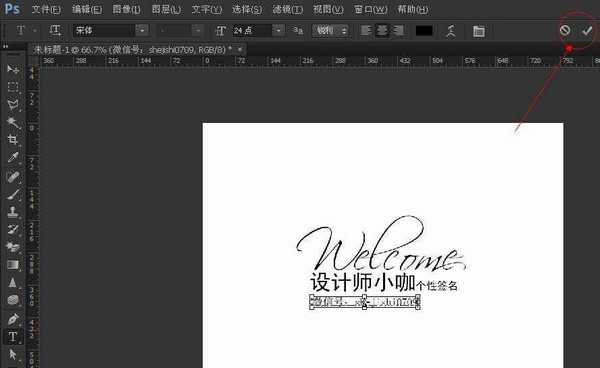This screenshot has width=600, height=368.
Task: Select the Polygonal Lasso tool
Action: (13, 104)
